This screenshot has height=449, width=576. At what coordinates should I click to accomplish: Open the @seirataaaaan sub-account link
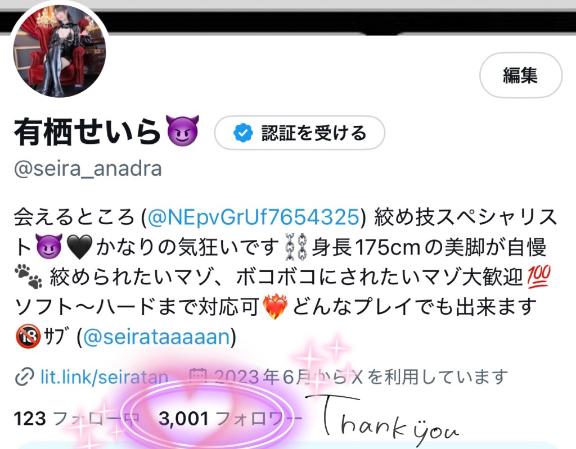(x=156, y=337)
